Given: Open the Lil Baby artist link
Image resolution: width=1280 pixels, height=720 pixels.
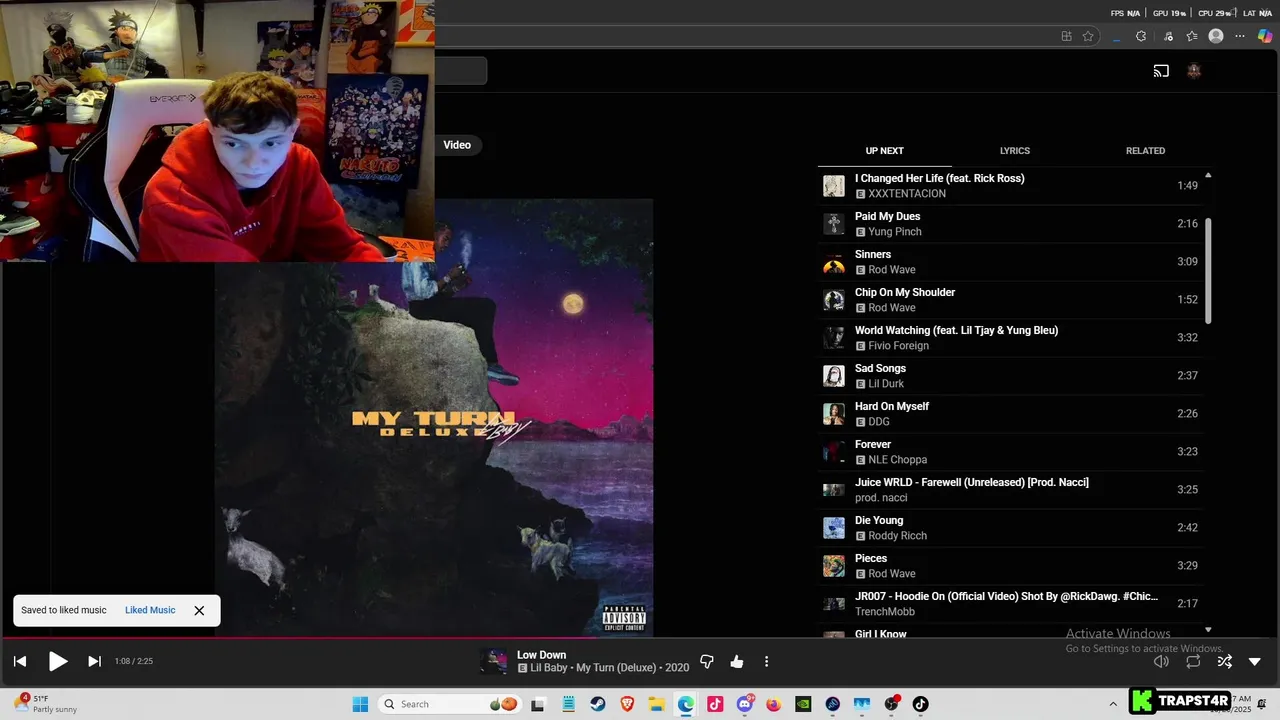Looking at the screenshot, I should [x=549, y=668].
